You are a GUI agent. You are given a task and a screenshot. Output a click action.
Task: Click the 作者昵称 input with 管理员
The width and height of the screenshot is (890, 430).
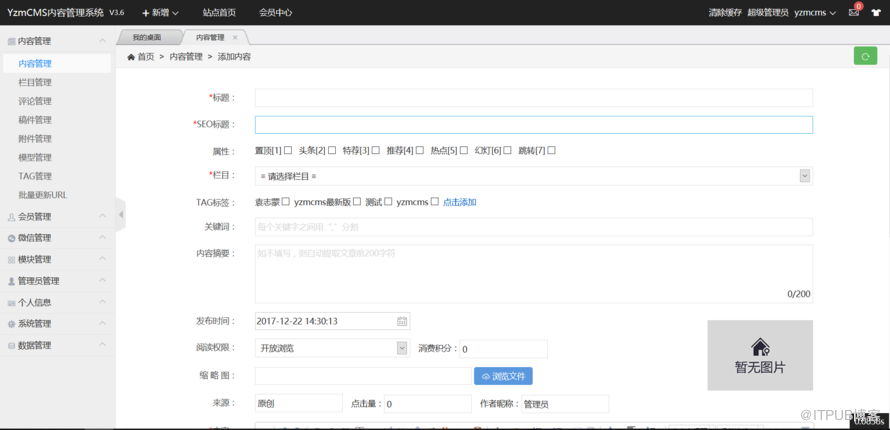click(565, 404)
